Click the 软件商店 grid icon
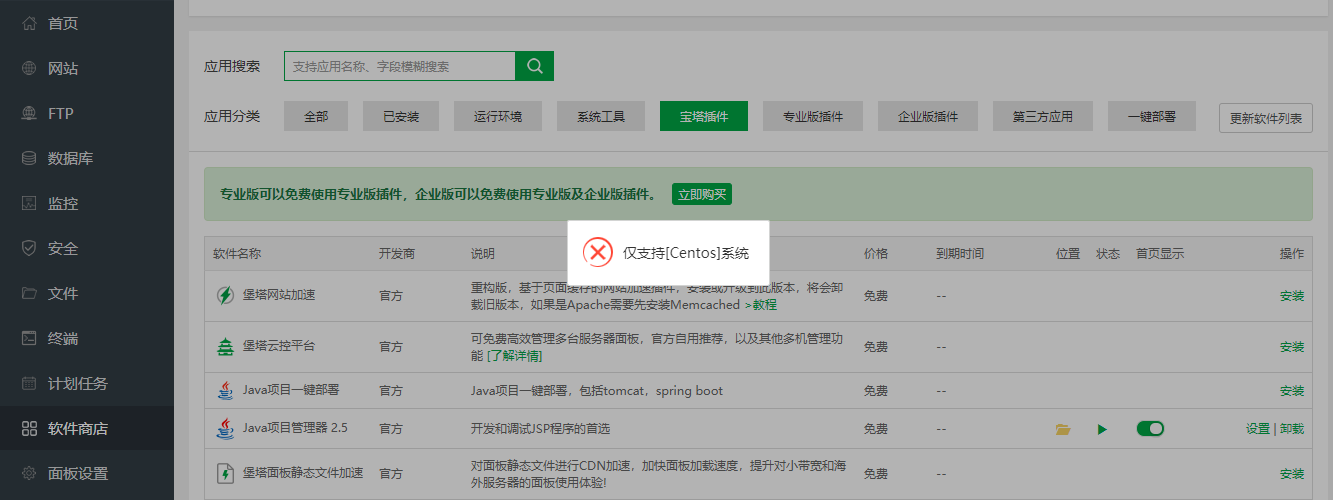This screenshot has width=1333, height=500. coord(29,428)
